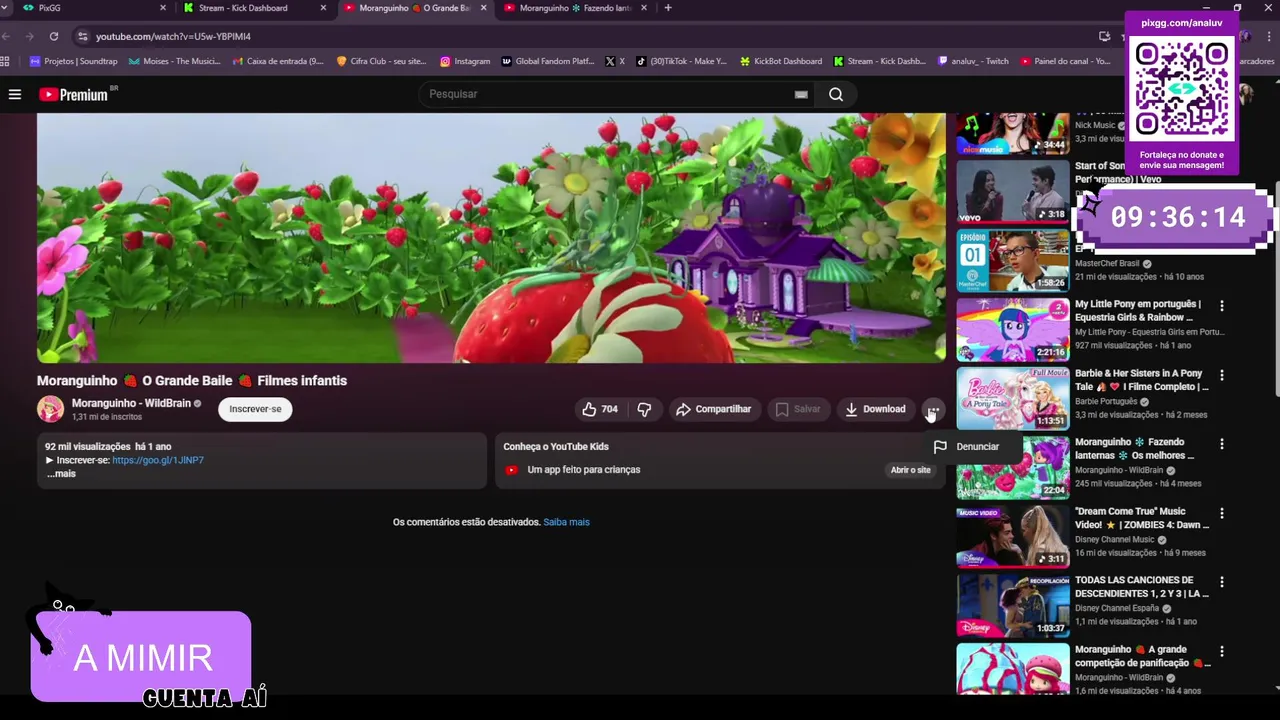Open the 'A grande competição de panificação' title
Screen dimensions: 1280x720
click(1141, 656)
